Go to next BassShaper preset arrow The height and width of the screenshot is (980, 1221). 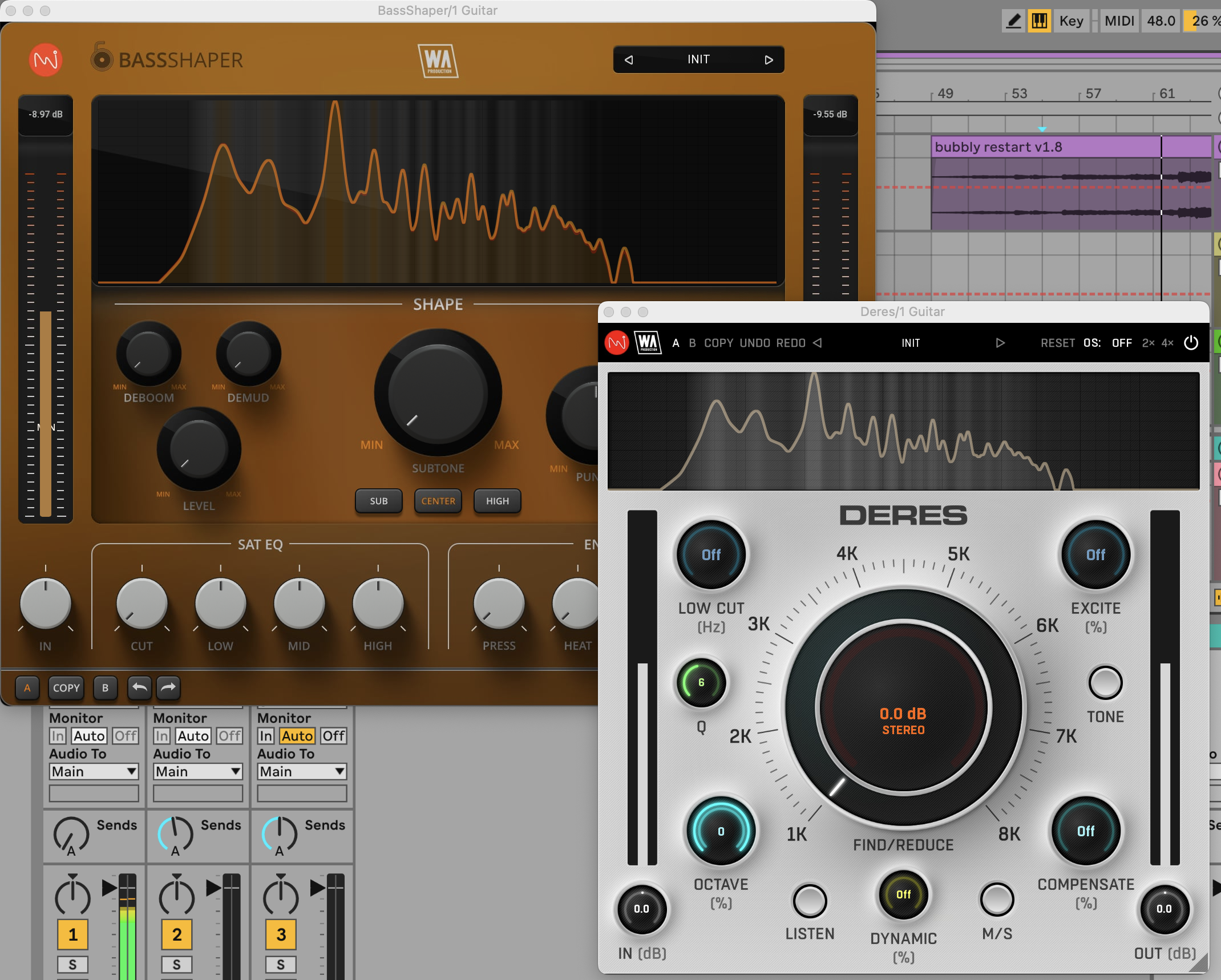point(769,60)
